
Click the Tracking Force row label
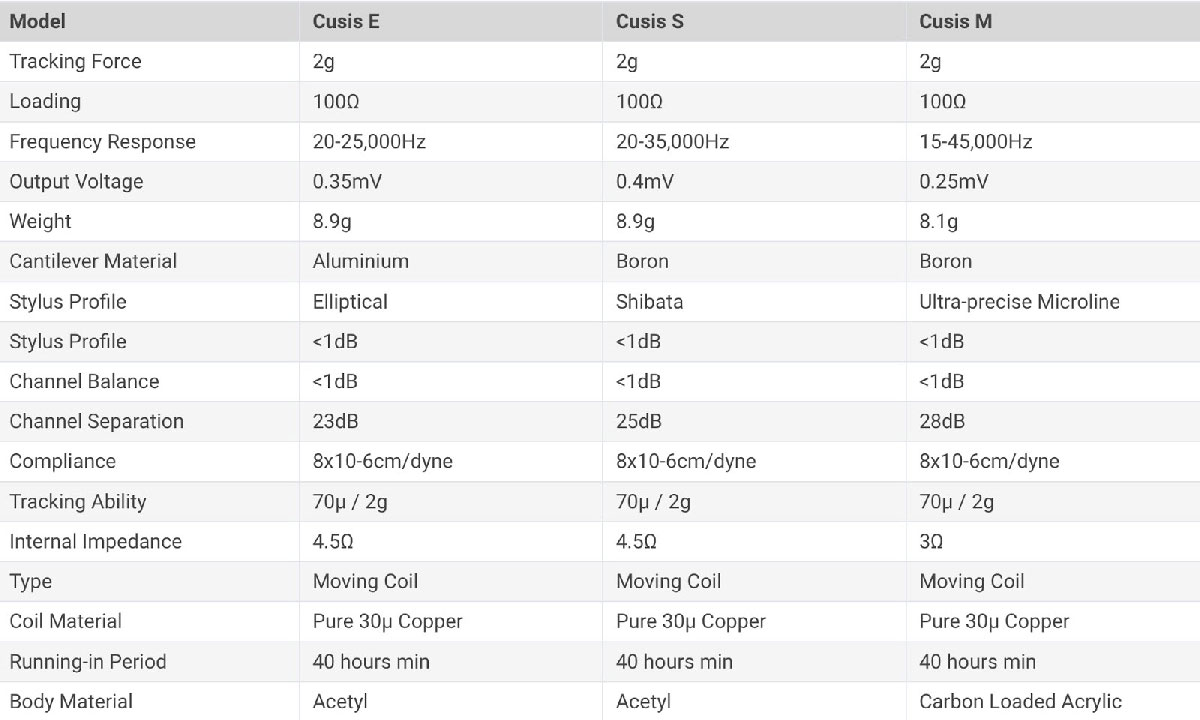[76, 61]
